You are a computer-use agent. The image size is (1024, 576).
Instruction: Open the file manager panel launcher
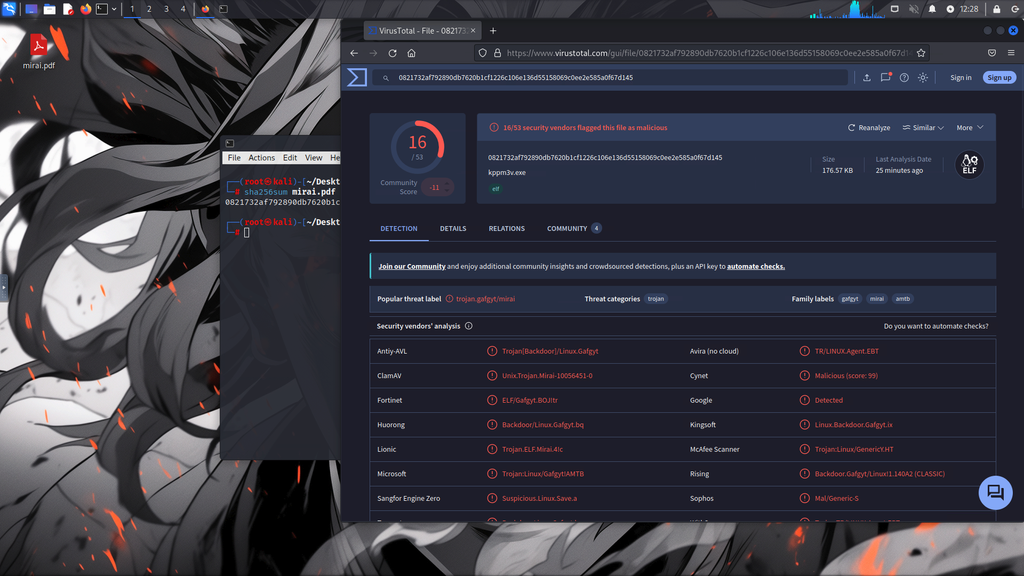click(x=50, y=9)
